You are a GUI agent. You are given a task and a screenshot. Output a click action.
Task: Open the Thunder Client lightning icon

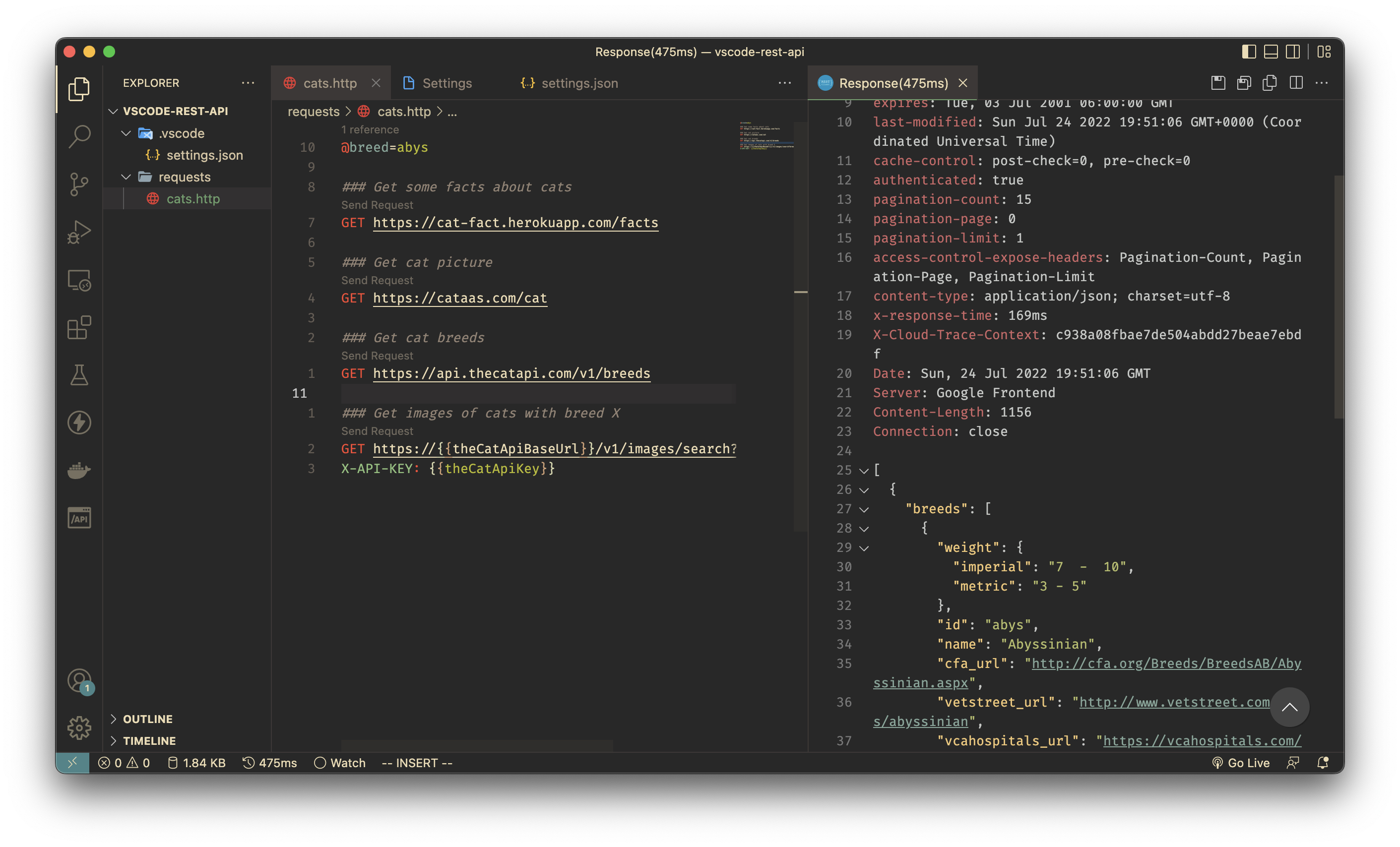point(79,423)
